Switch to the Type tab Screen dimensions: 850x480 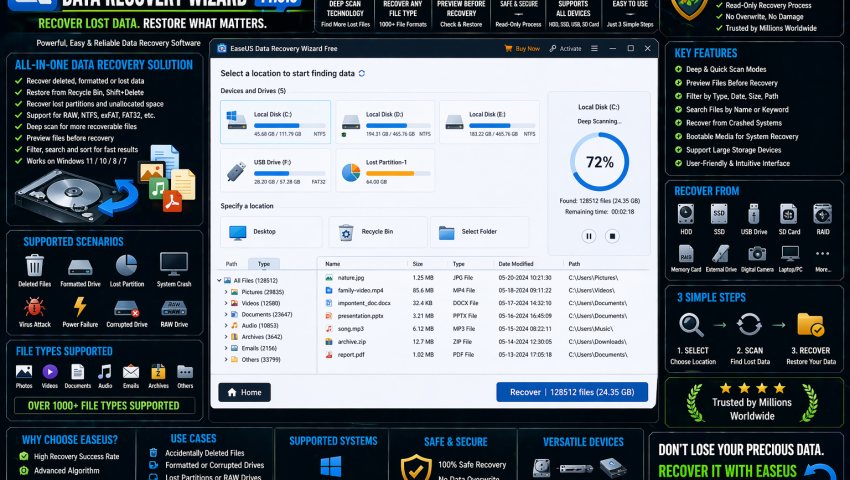264,264
